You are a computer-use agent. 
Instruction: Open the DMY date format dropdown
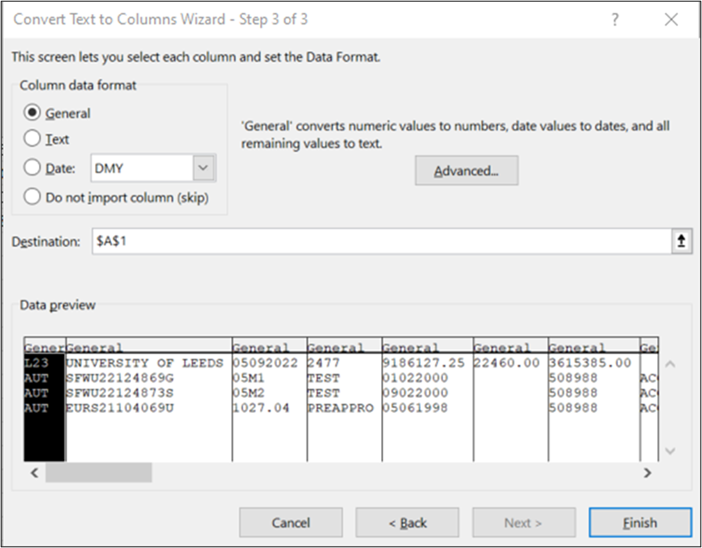tap(204, 168)
